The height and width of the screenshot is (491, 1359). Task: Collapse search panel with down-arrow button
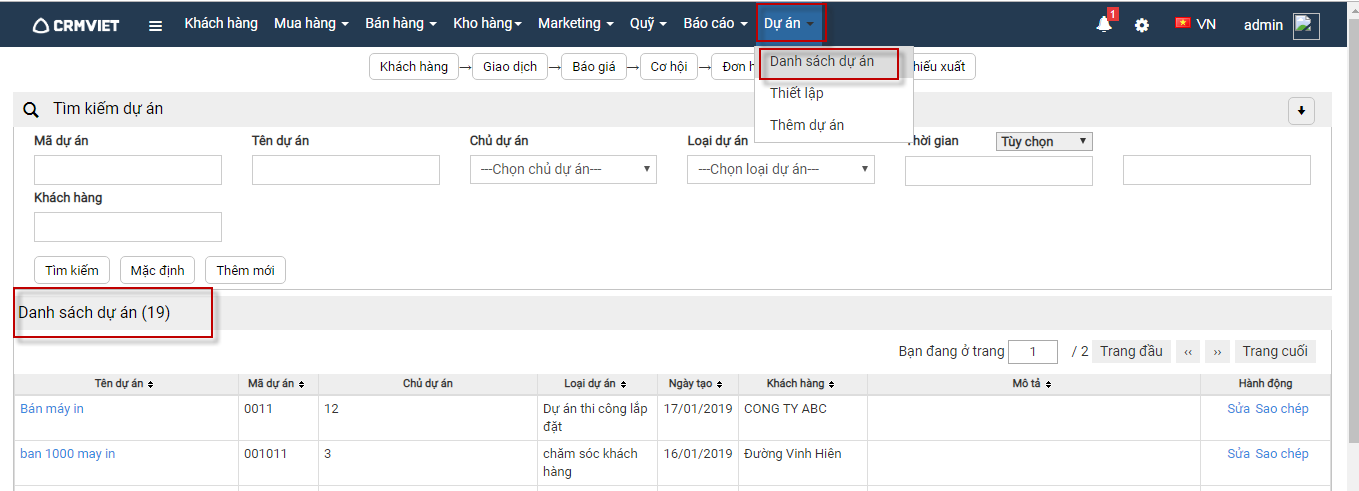point(1301,111)
